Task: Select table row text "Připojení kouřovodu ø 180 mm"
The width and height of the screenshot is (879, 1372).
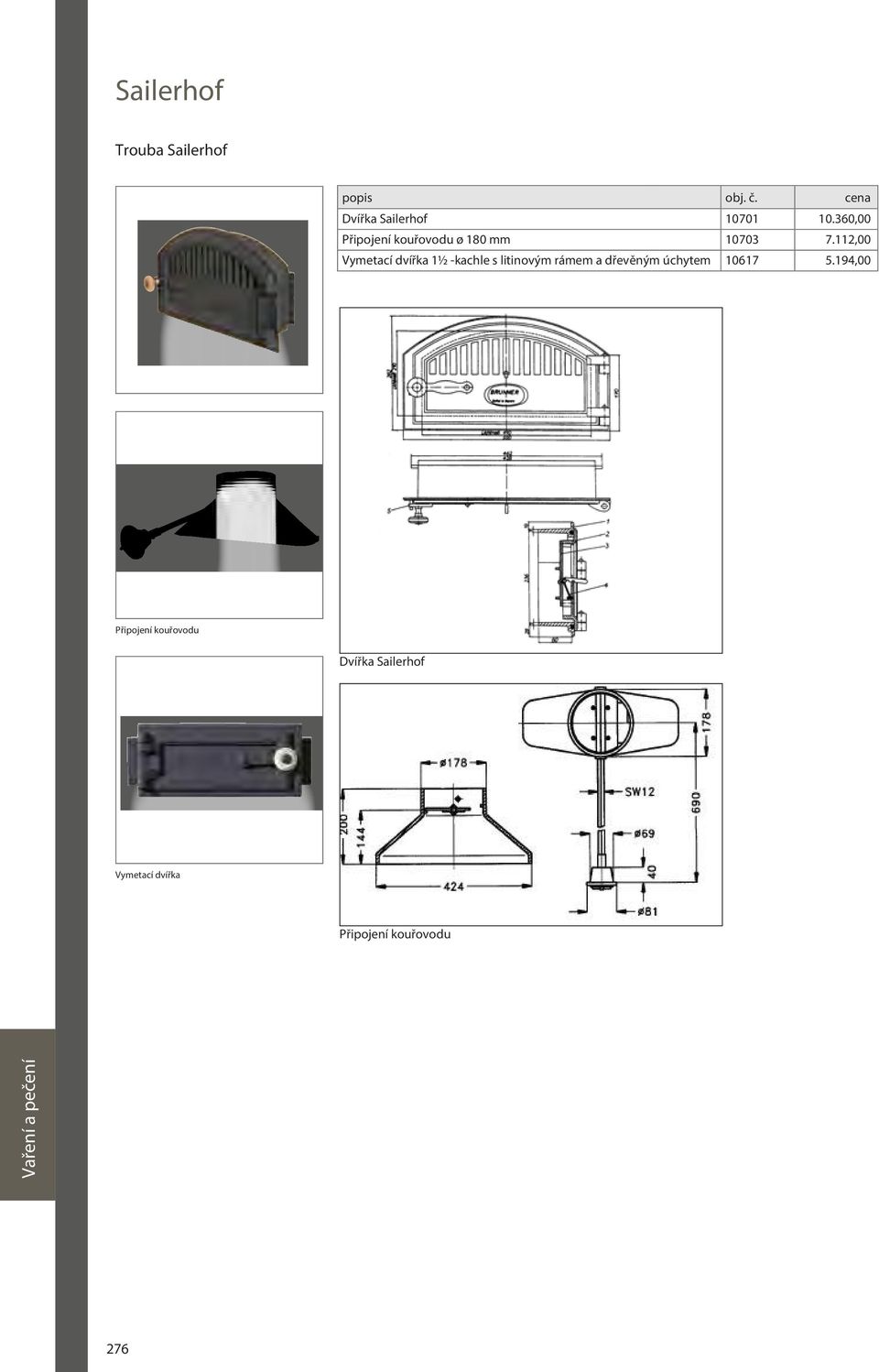Action: [426, 240]
